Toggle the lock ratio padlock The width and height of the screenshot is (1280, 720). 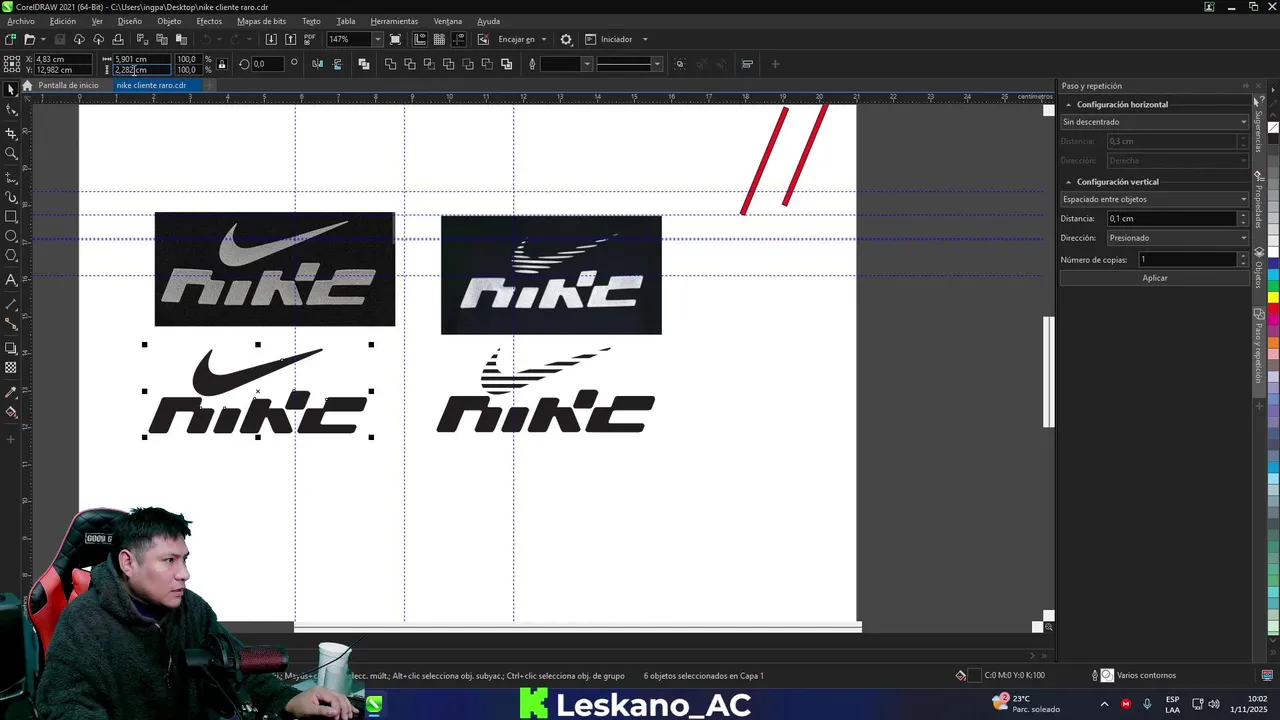pos(222,64)
